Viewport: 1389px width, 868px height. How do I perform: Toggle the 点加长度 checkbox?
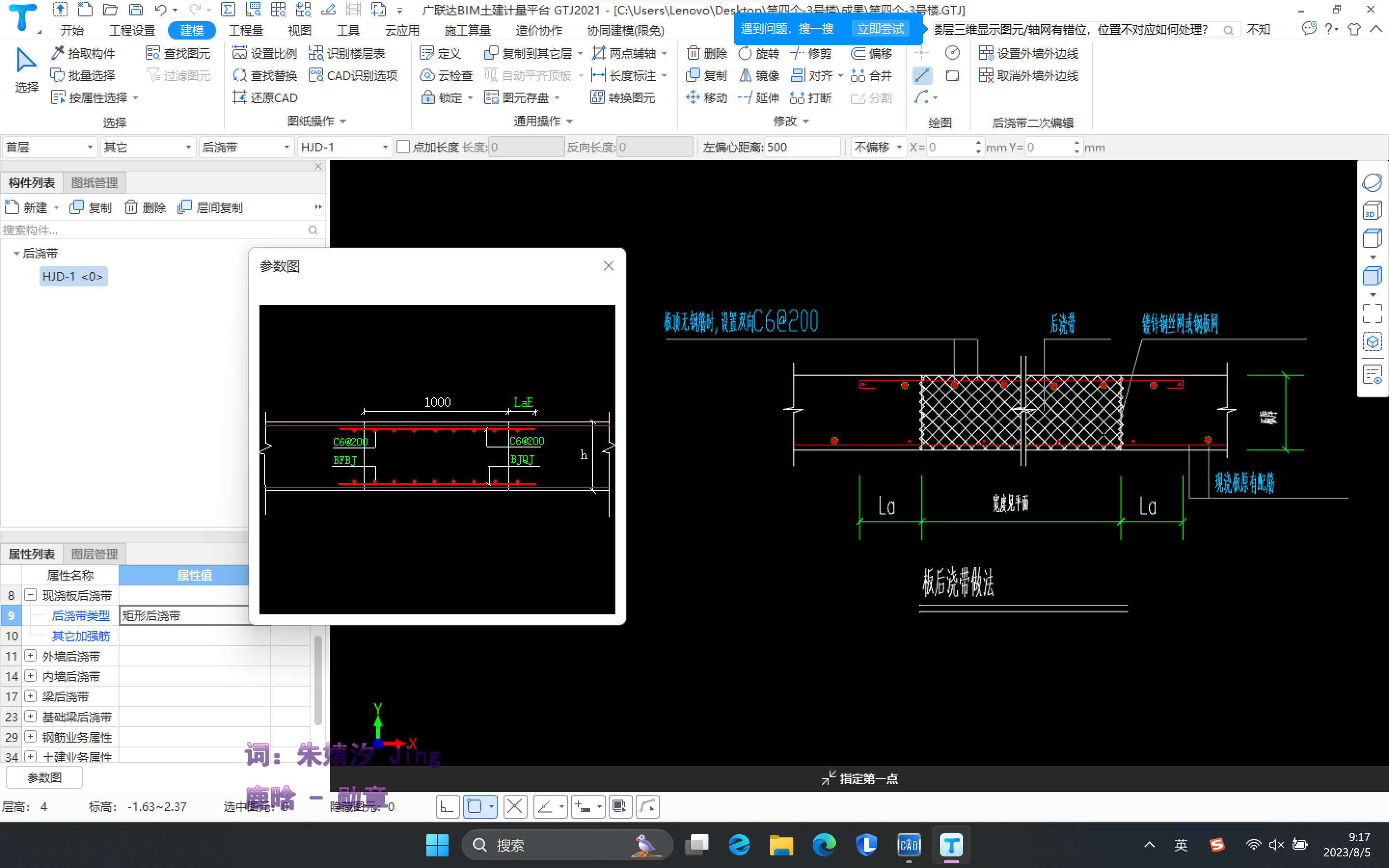[x=404, y=148]
